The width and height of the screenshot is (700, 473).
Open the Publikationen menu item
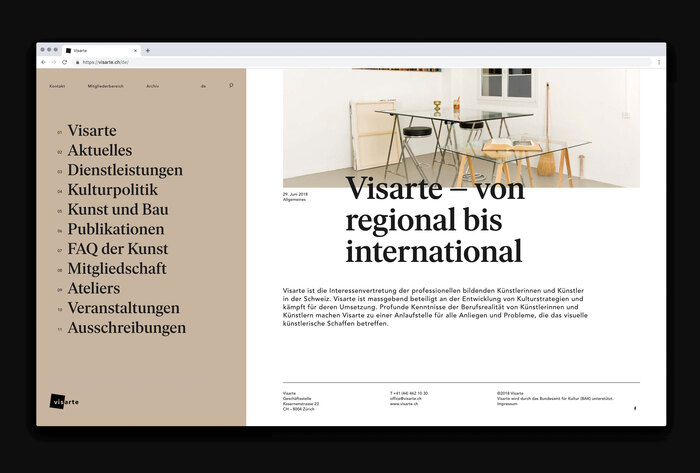click(116, 229)
